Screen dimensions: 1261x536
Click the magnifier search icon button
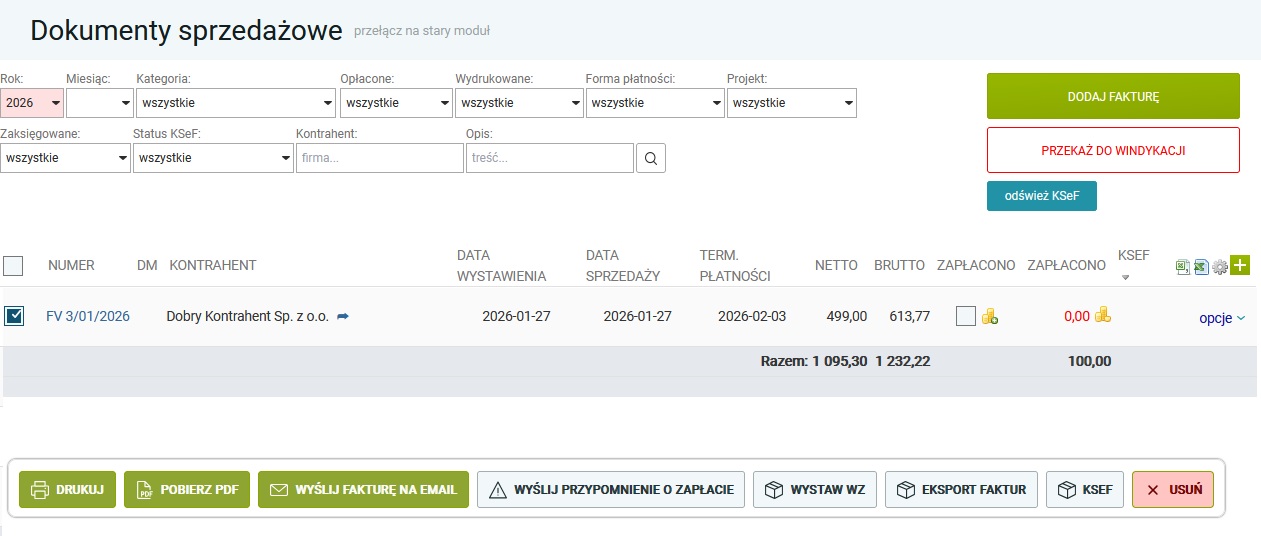coord(650,158)
